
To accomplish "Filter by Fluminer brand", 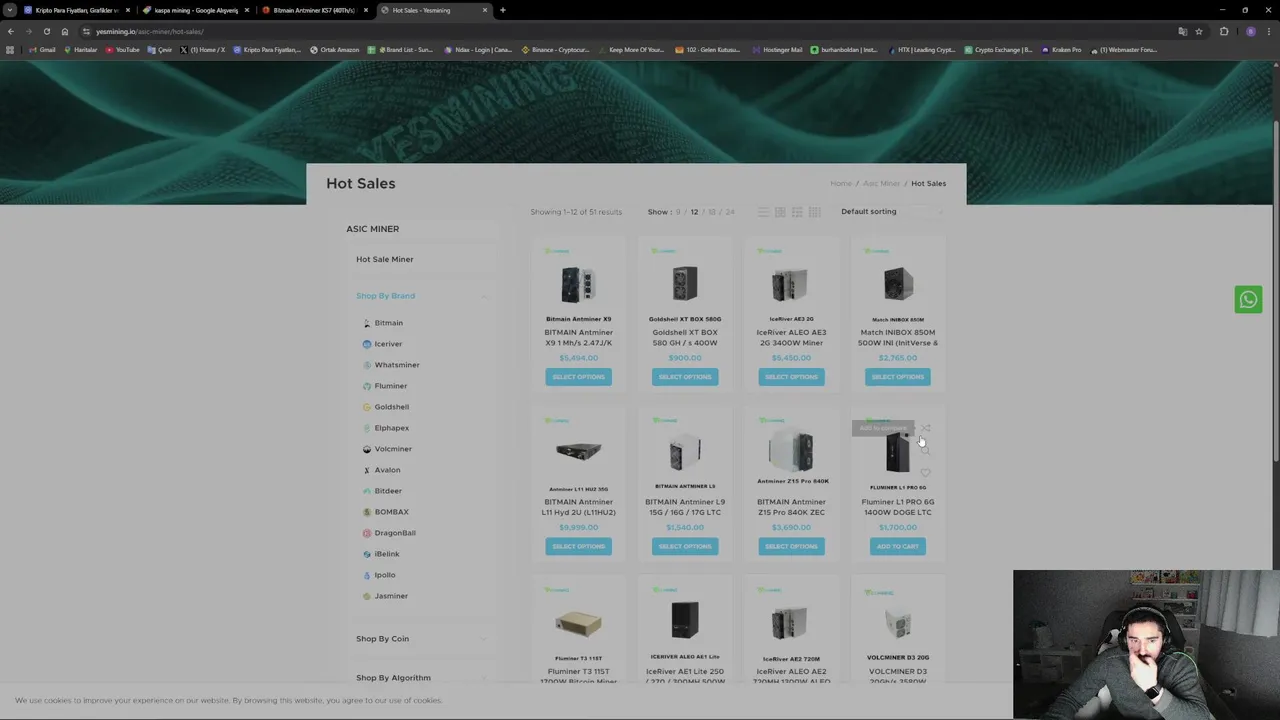I will click(391, 386).
